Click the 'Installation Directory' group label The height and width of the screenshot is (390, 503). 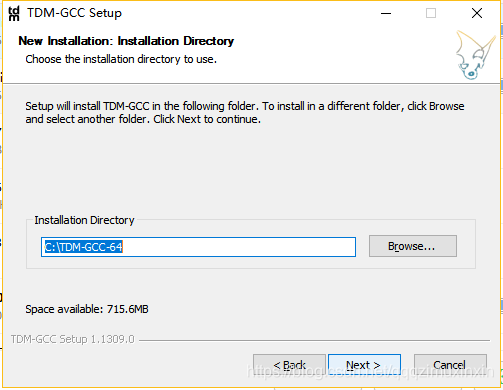tap(84, 220)
